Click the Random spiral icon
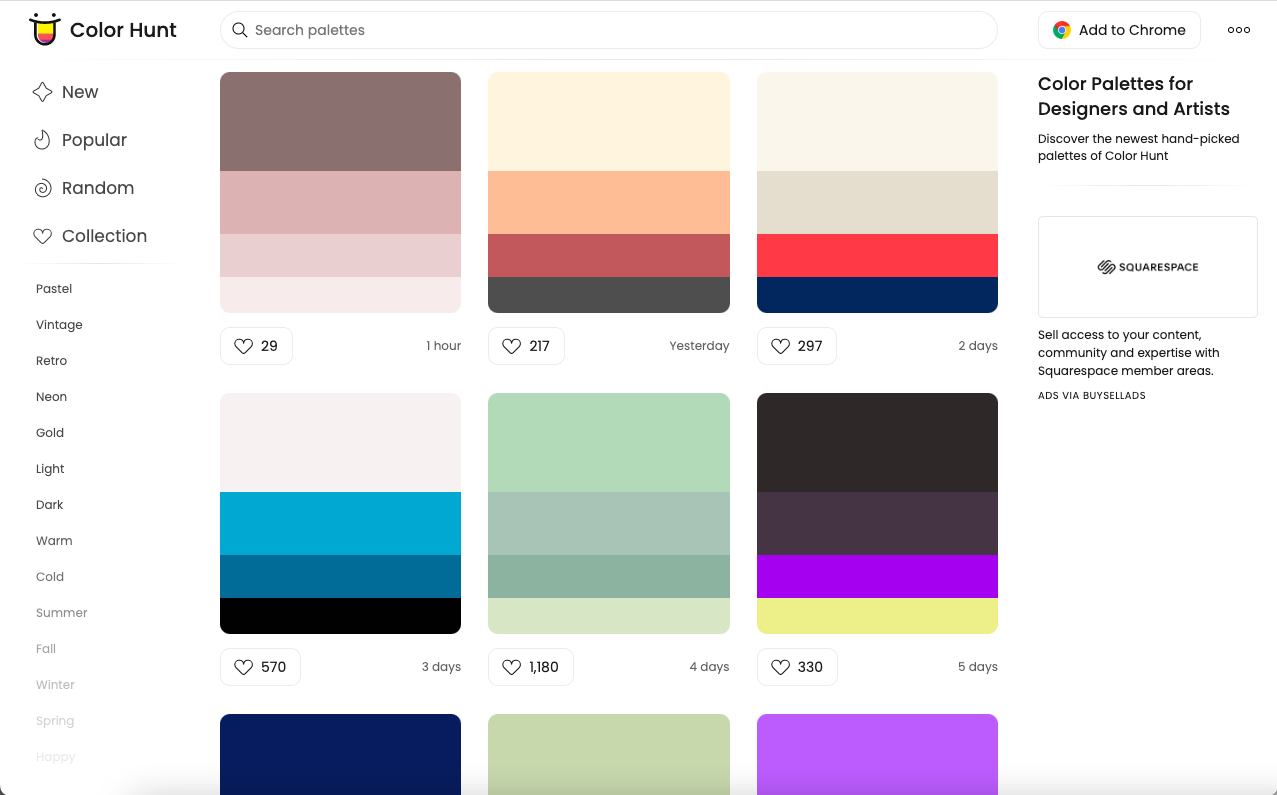The height and width of the screenshot is (795, 1277). (42, 188)
